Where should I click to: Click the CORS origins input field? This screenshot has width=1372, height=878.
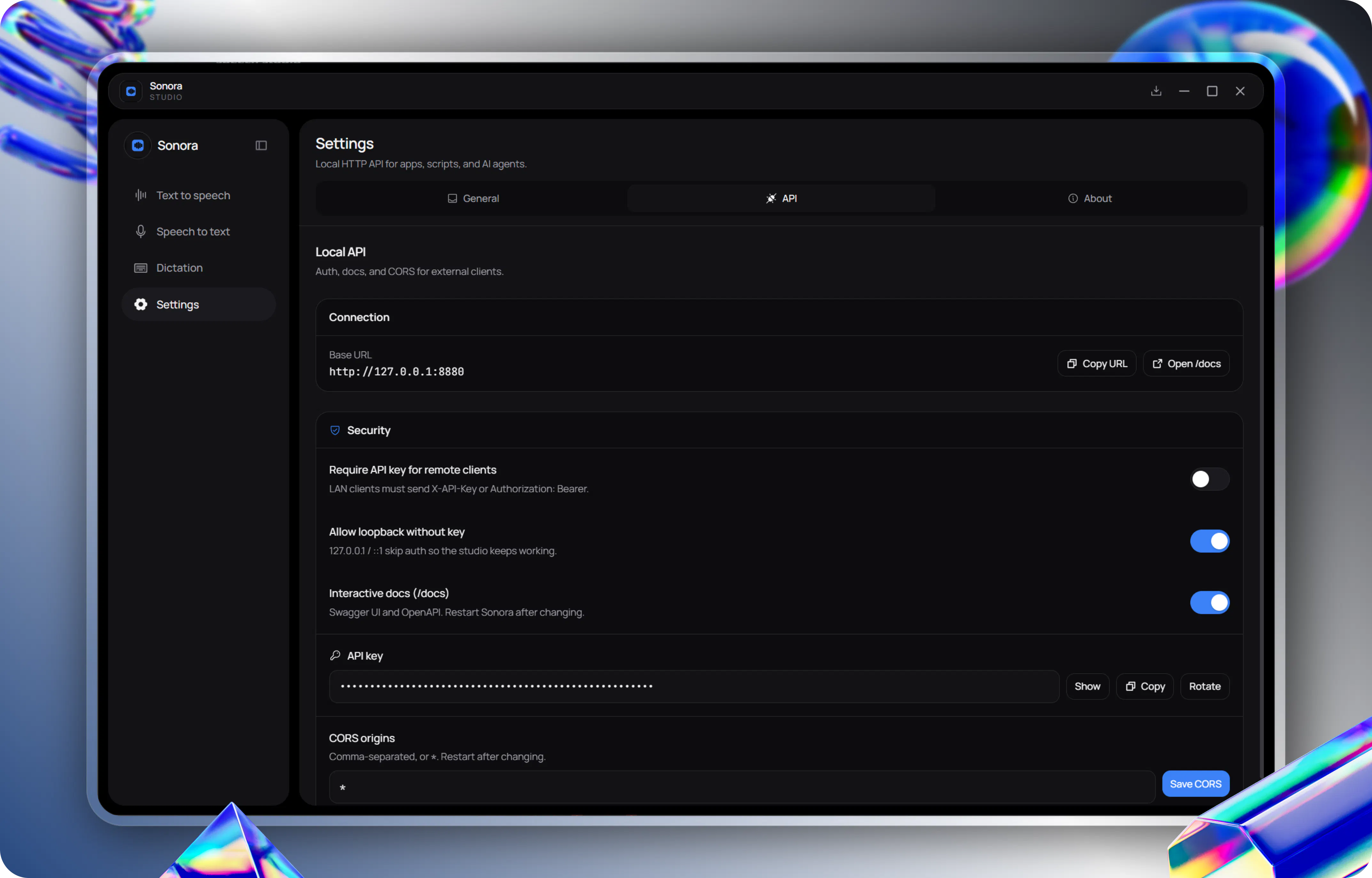742,787
